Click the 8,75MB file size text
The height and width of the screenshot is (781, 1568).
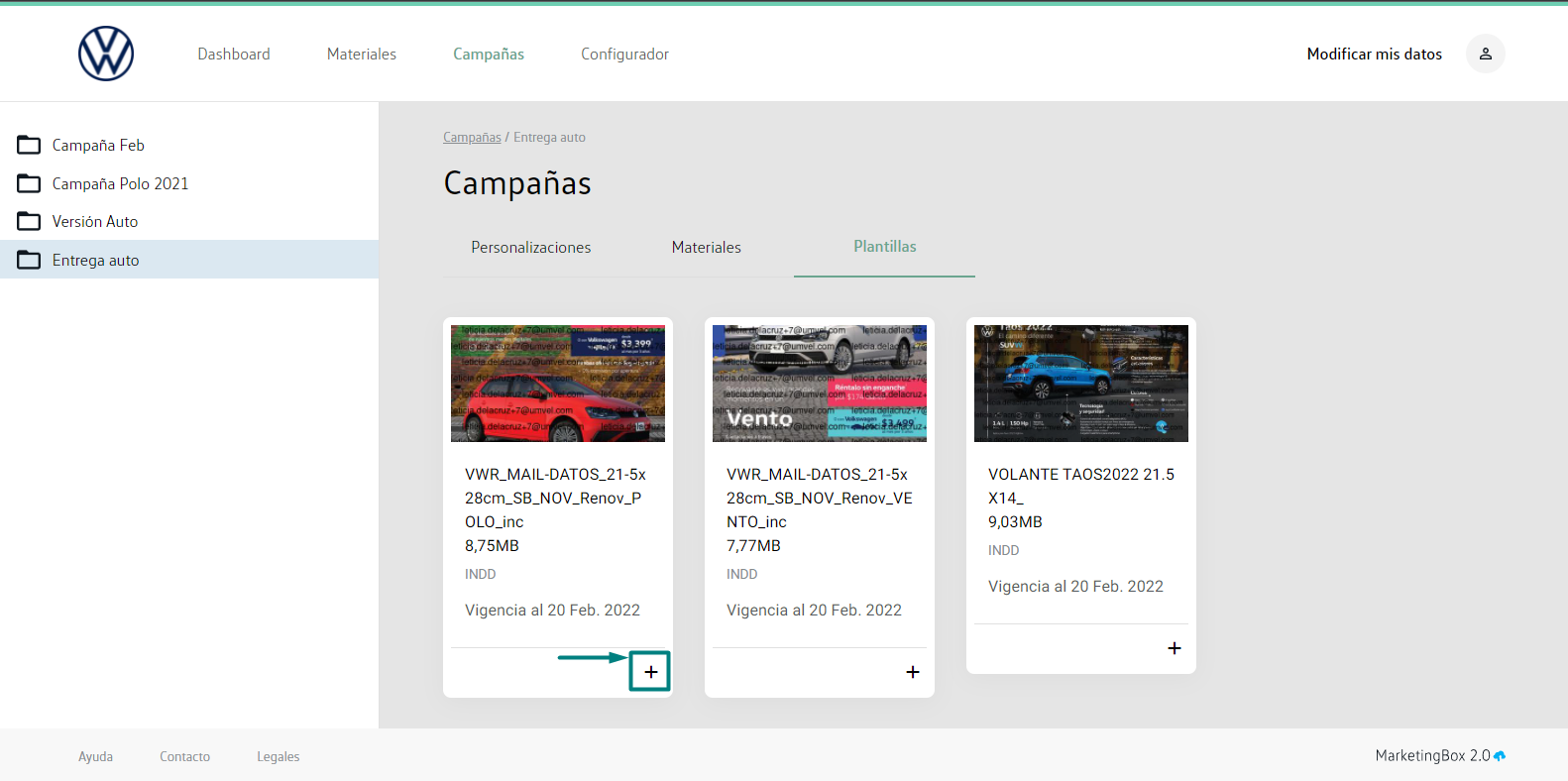[x=492, y=546]
